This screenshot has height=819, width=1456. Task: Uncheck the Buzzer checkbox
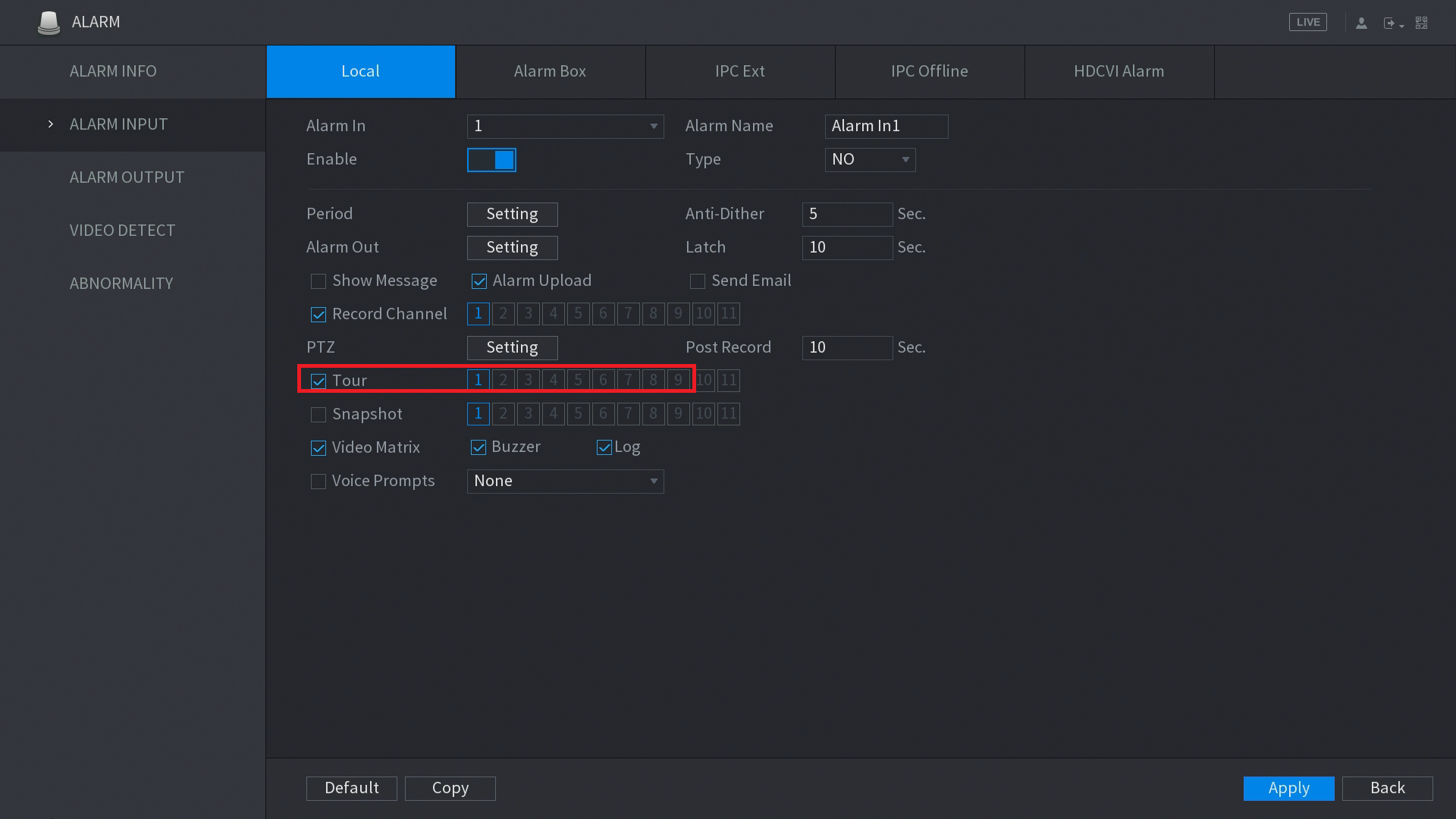(x=479, y=447)
